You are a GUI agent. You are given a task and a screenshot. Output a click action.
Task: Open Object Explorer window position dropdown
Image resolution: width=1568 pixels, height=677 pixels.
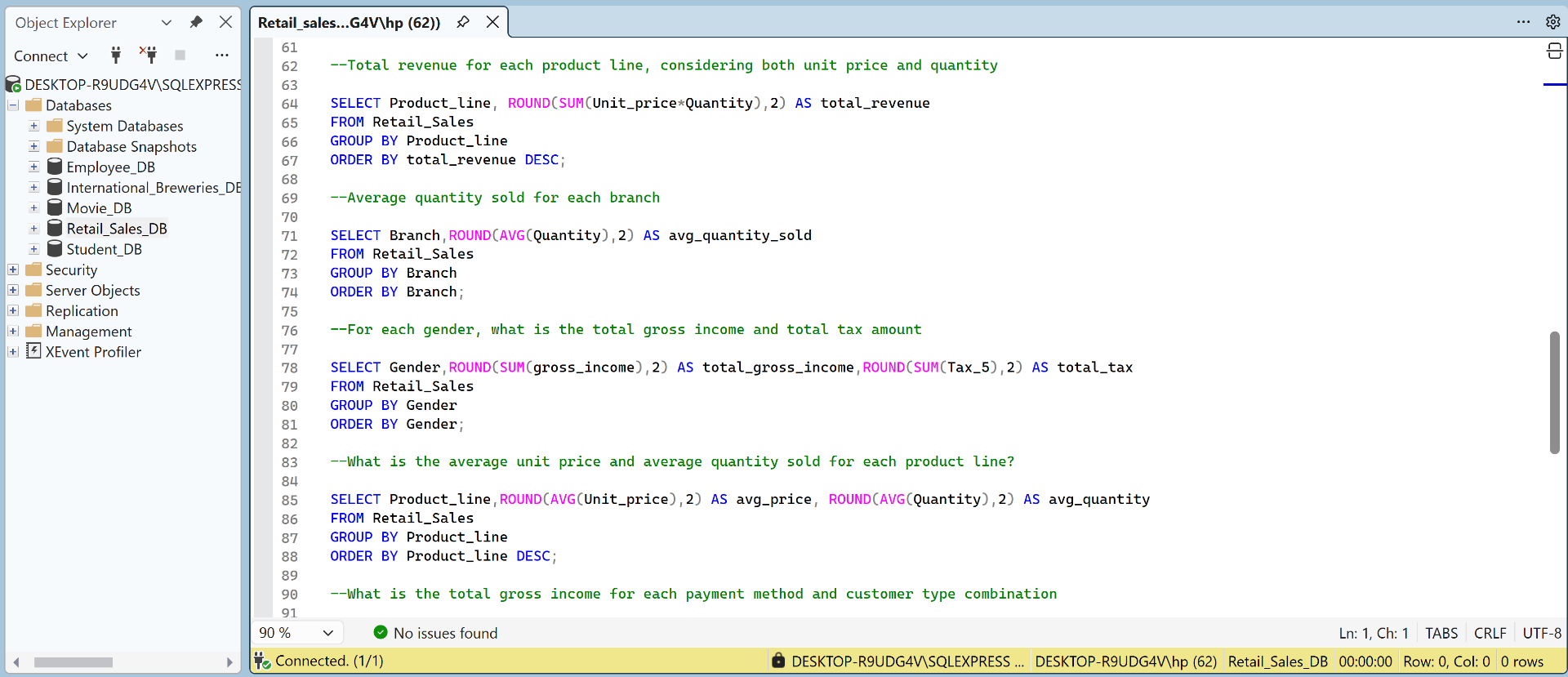tap(167, 22)
